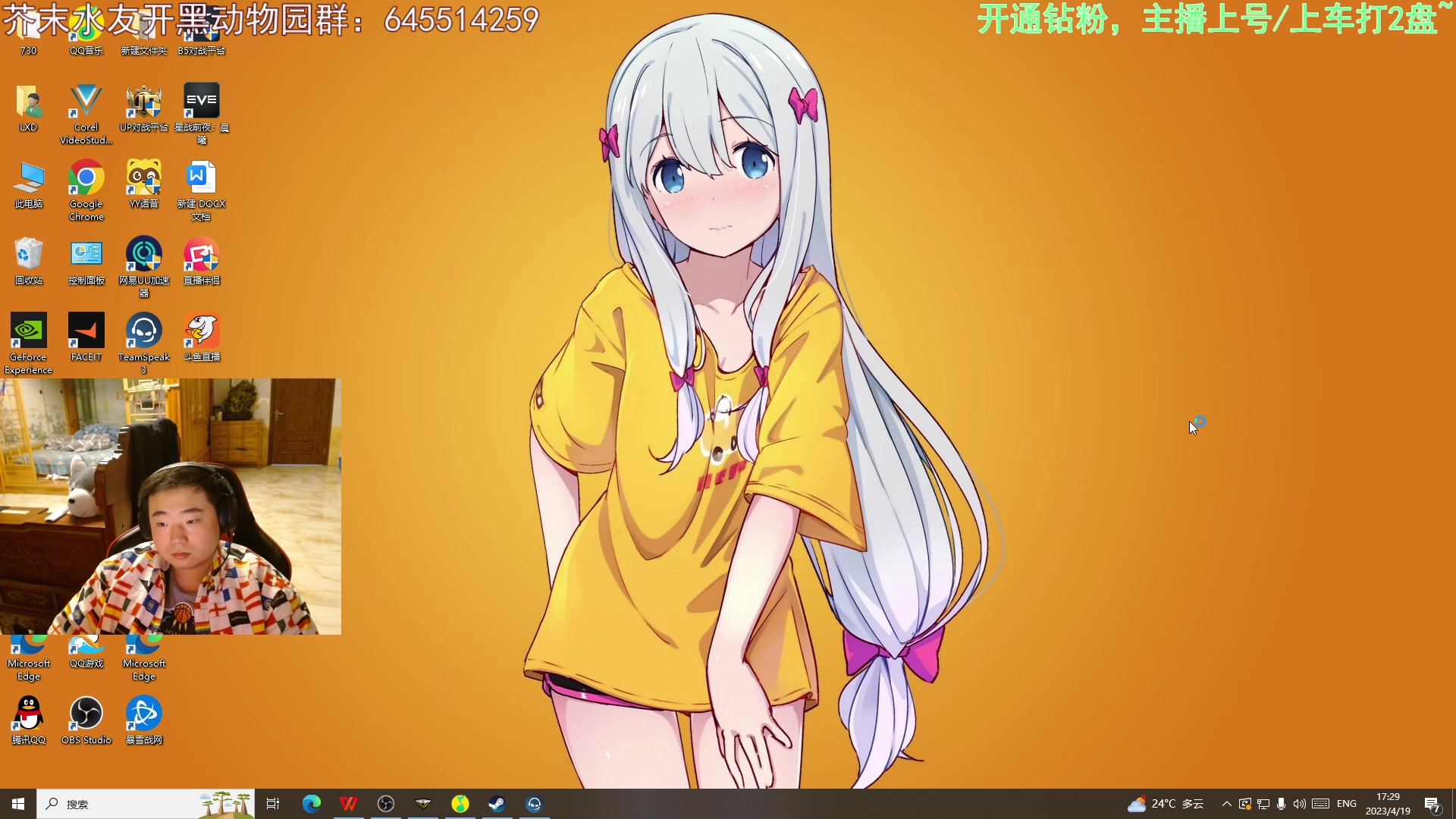Switch the ENG input language indicator

click(x=1347, y=804)
